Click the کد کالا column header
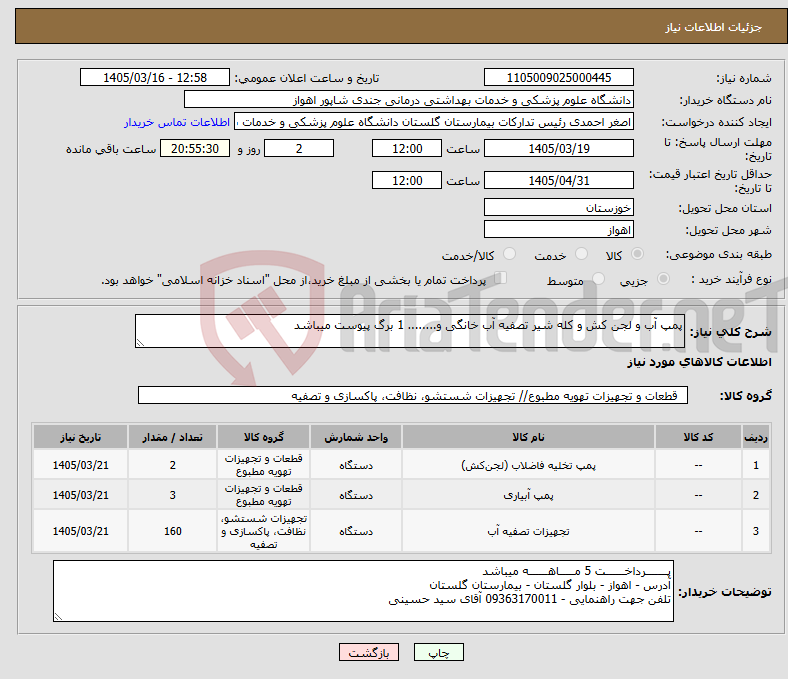 pyautogui.click(x=698, y=437)
